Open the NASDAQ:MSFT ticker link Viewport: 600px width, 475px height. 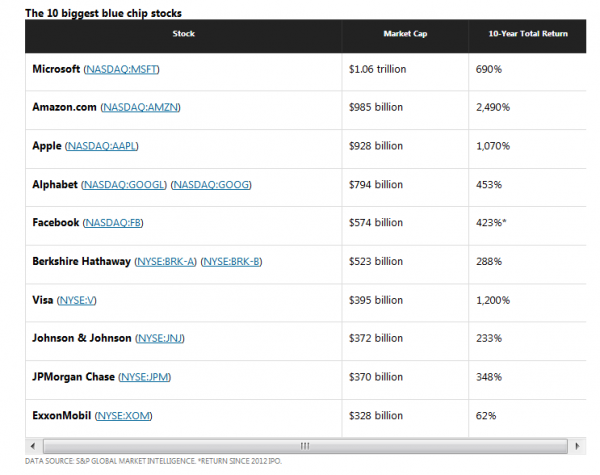(x=122, y=69)
